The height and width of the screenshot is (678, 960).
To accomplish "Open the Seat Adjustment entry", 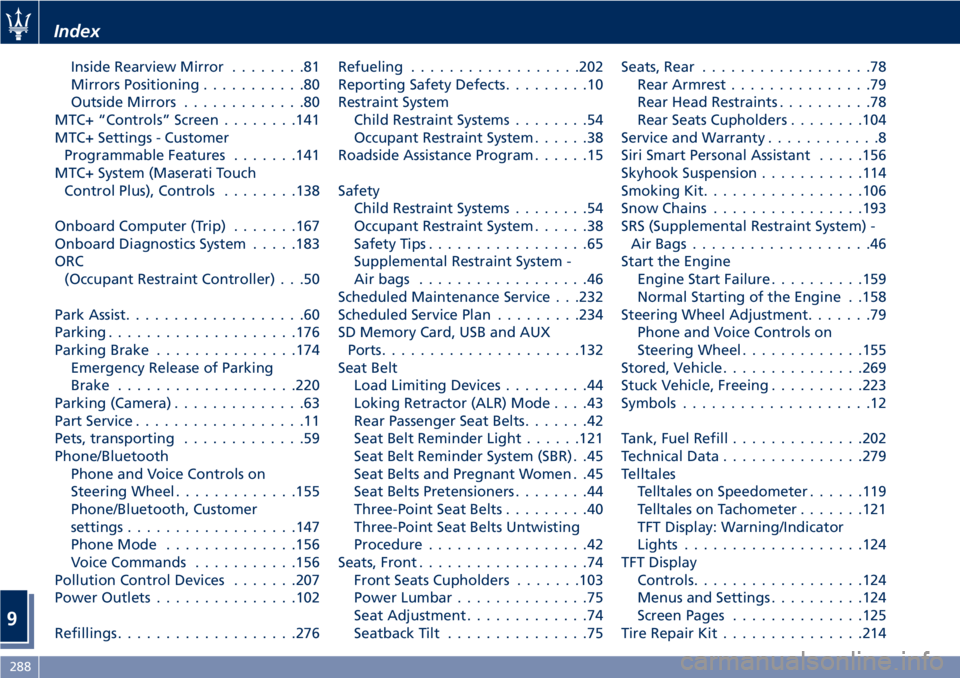I will pyautogui.click(x=478, y=616).
